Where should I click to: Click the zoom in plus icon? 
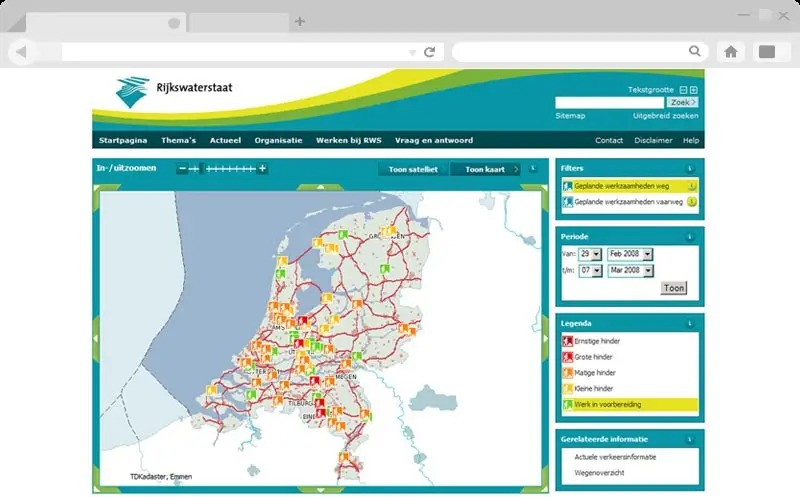pos(263,169)
